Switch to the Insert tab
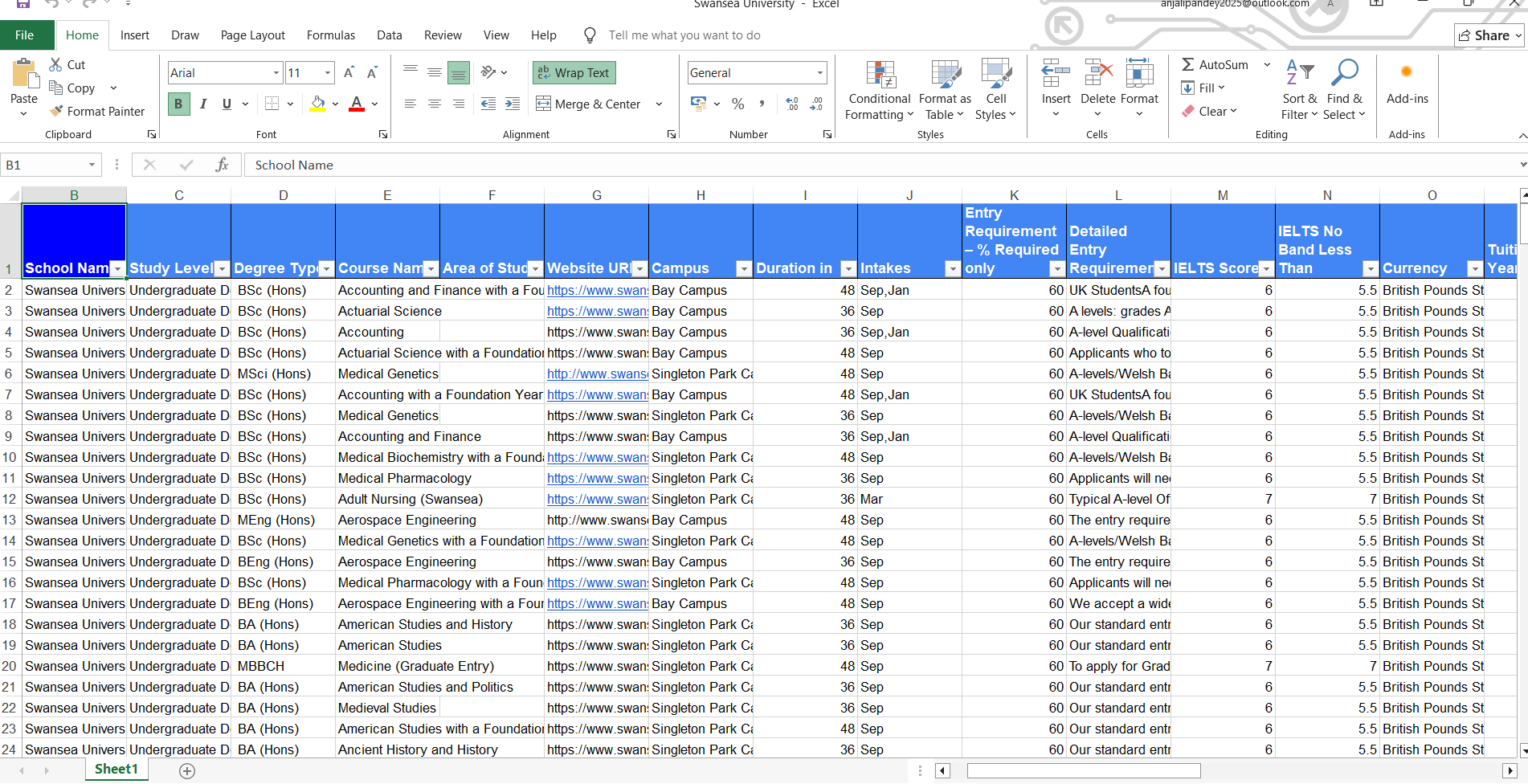Image resolution: width=1528 pixels, height=784 pixels. (135, 35)
